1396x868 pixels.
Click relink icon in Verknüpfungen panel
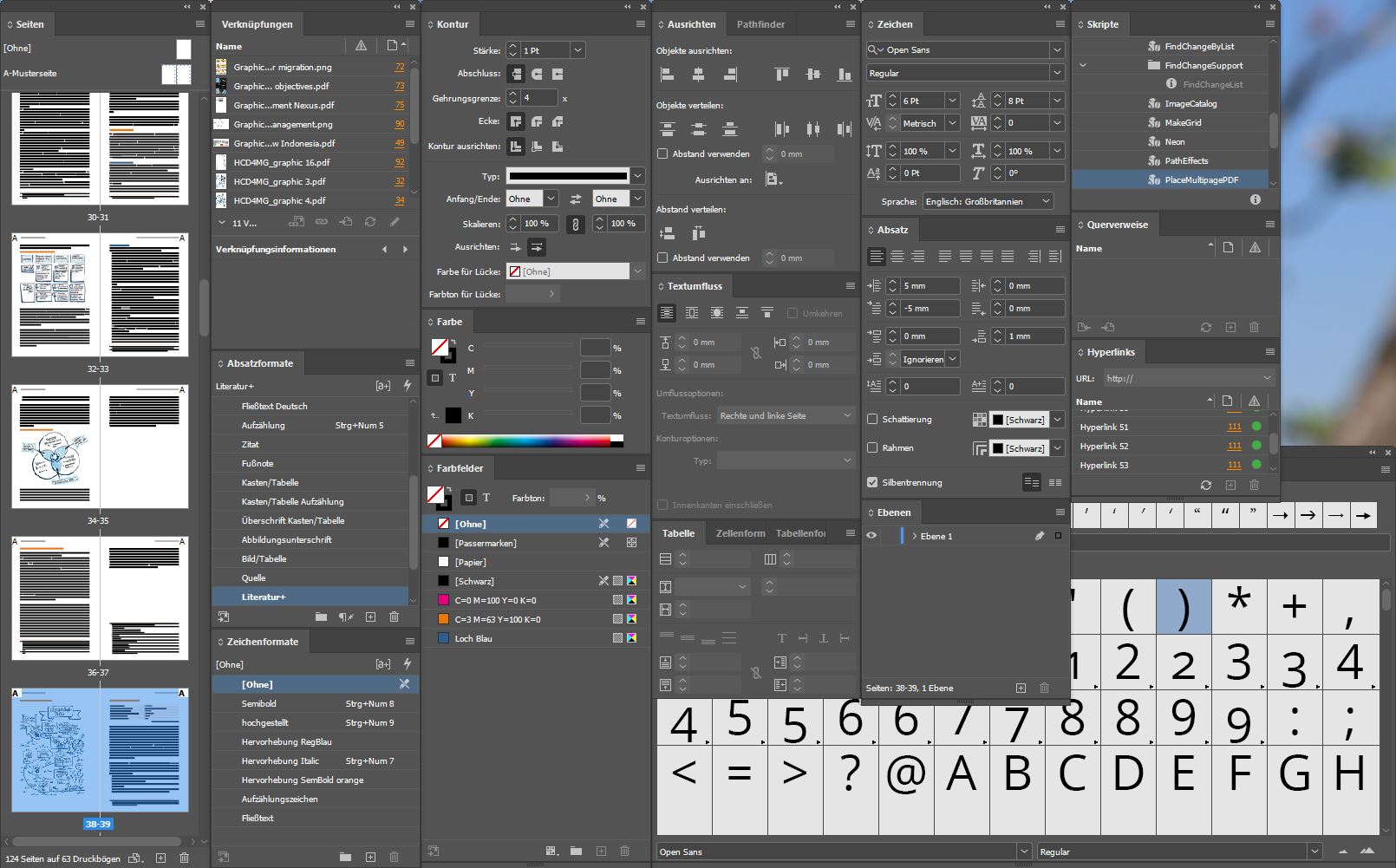pos(322,222)
